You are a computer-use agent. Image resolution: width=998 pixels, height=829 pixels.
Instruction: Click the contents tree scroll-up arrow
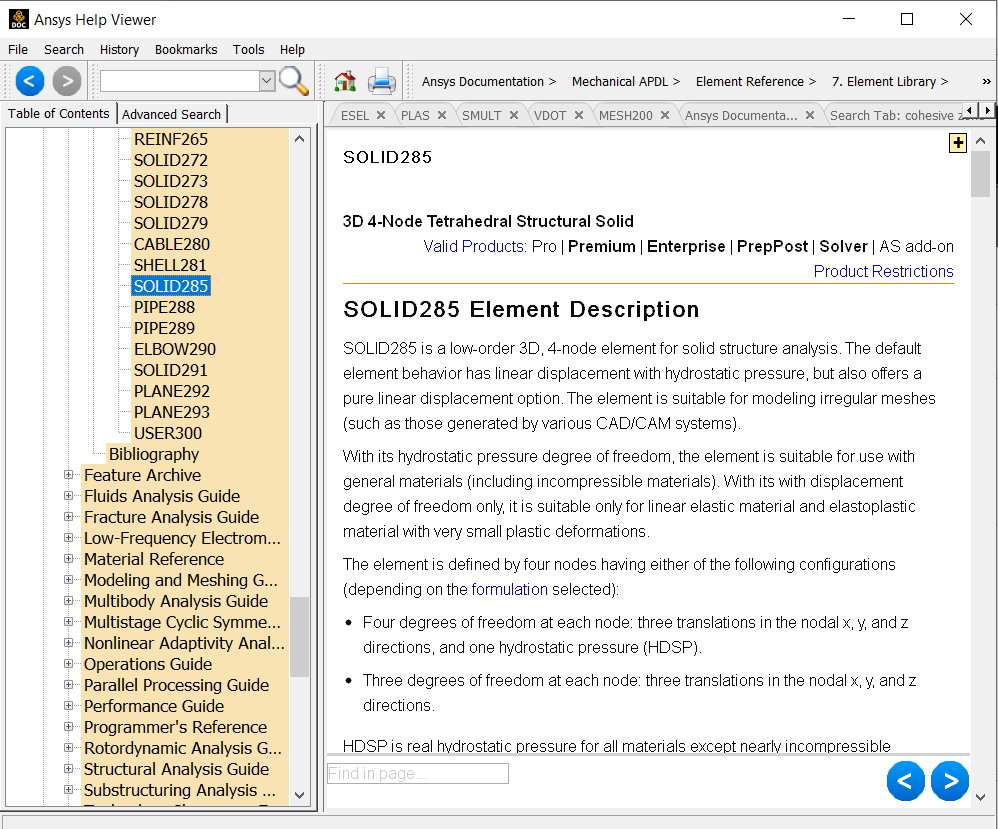(x=299, y=139)
